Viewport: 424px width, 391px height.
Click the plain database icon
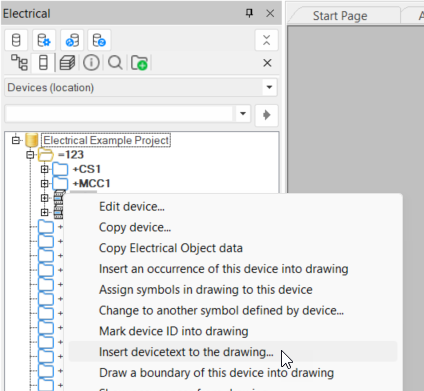(x=16, y=40)
